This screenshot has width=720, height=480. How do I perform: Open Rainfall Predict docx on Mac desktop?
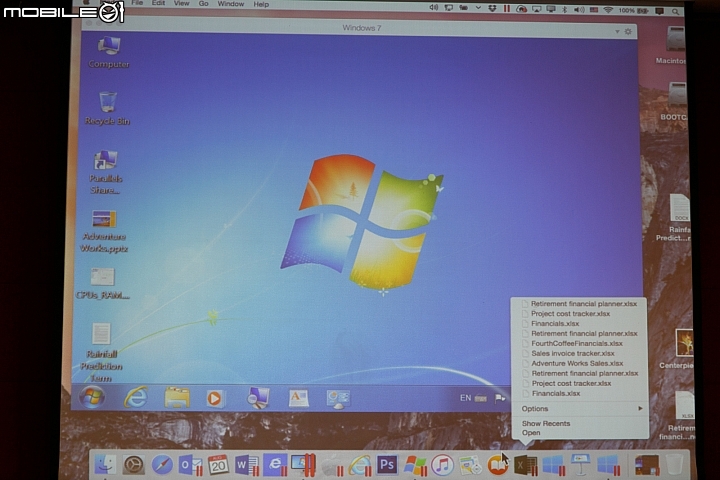click(675, 218)
